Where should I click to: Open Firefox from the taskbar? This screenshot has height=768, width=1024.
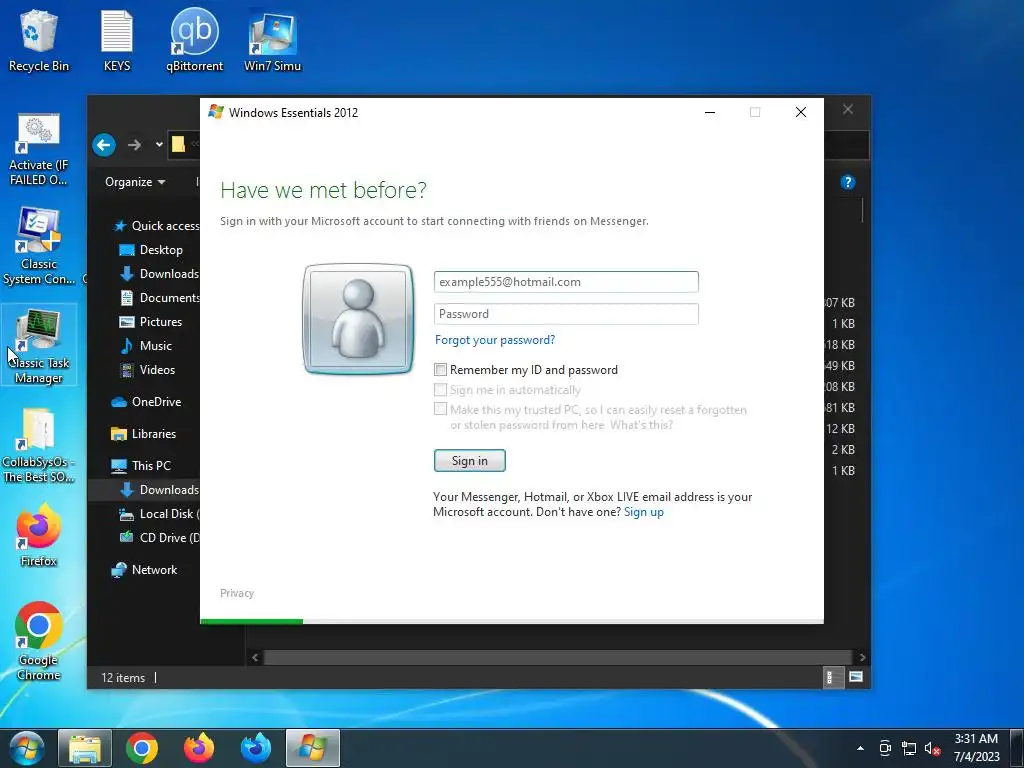tap(199, 748)
